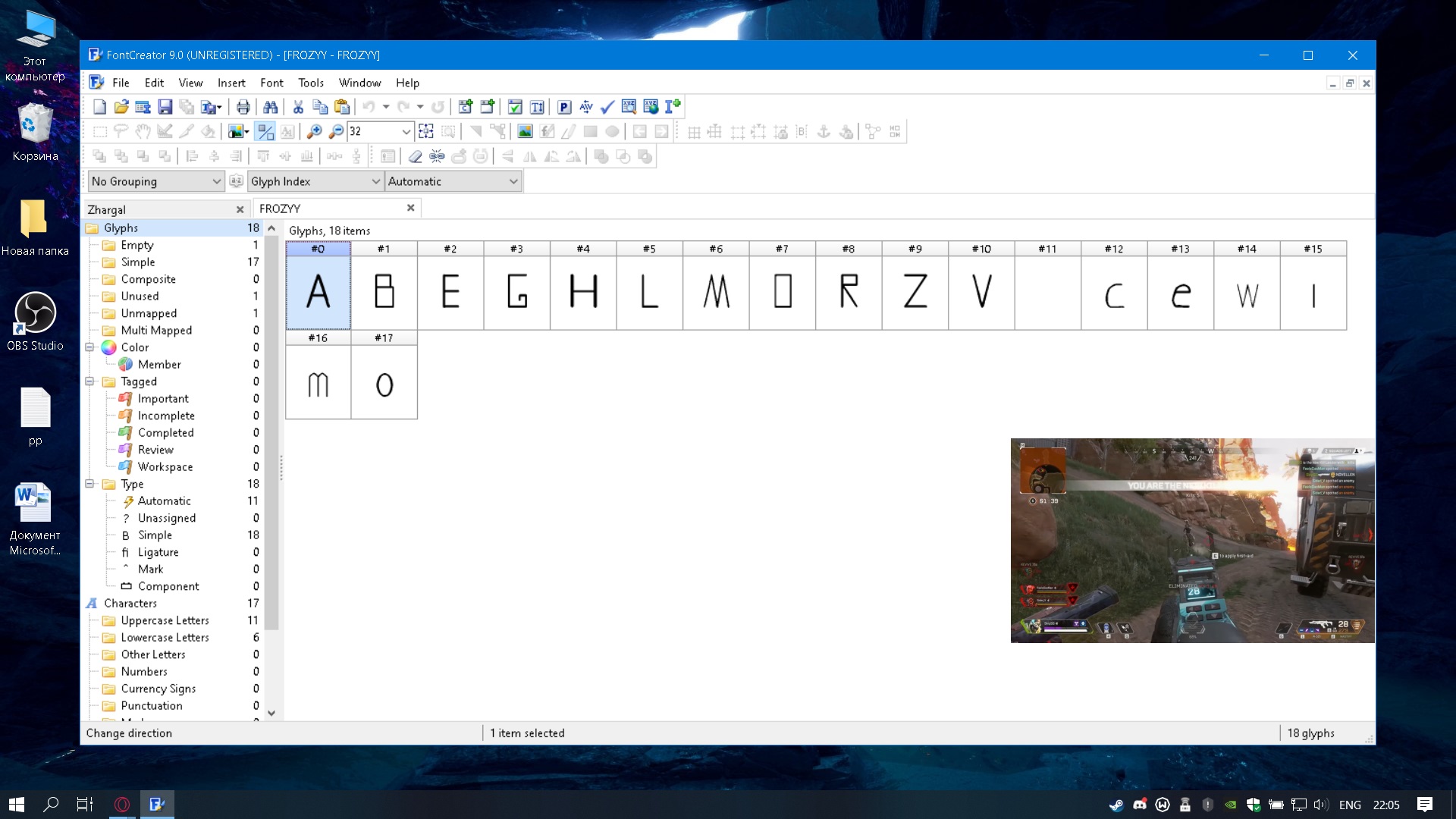
Task: Click the eraser icon in third toolbar
Action: [x=415, y=157]
